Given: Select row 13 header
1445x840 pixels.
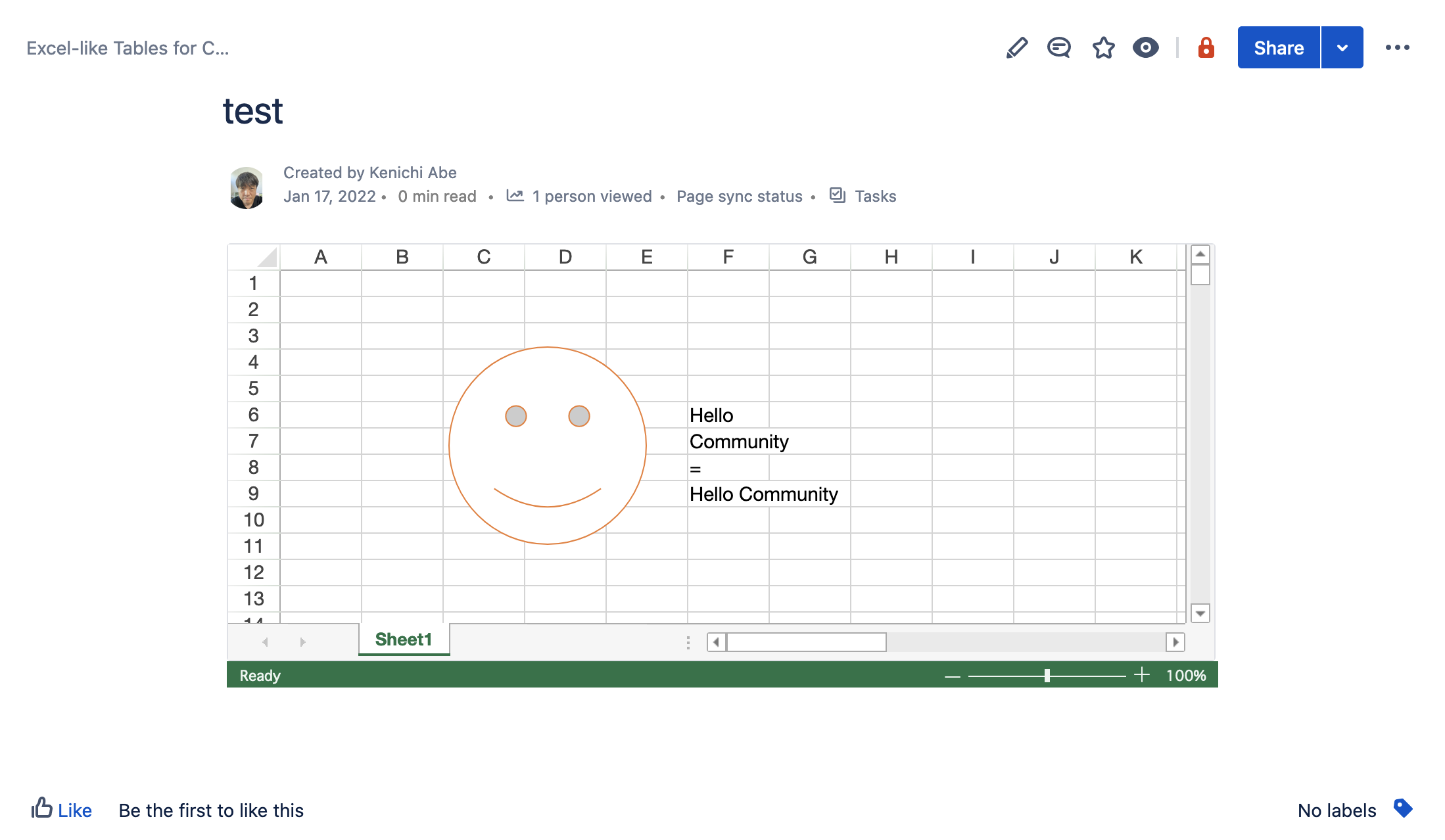Looking at the screenshot, I should (x=254, y=599).
